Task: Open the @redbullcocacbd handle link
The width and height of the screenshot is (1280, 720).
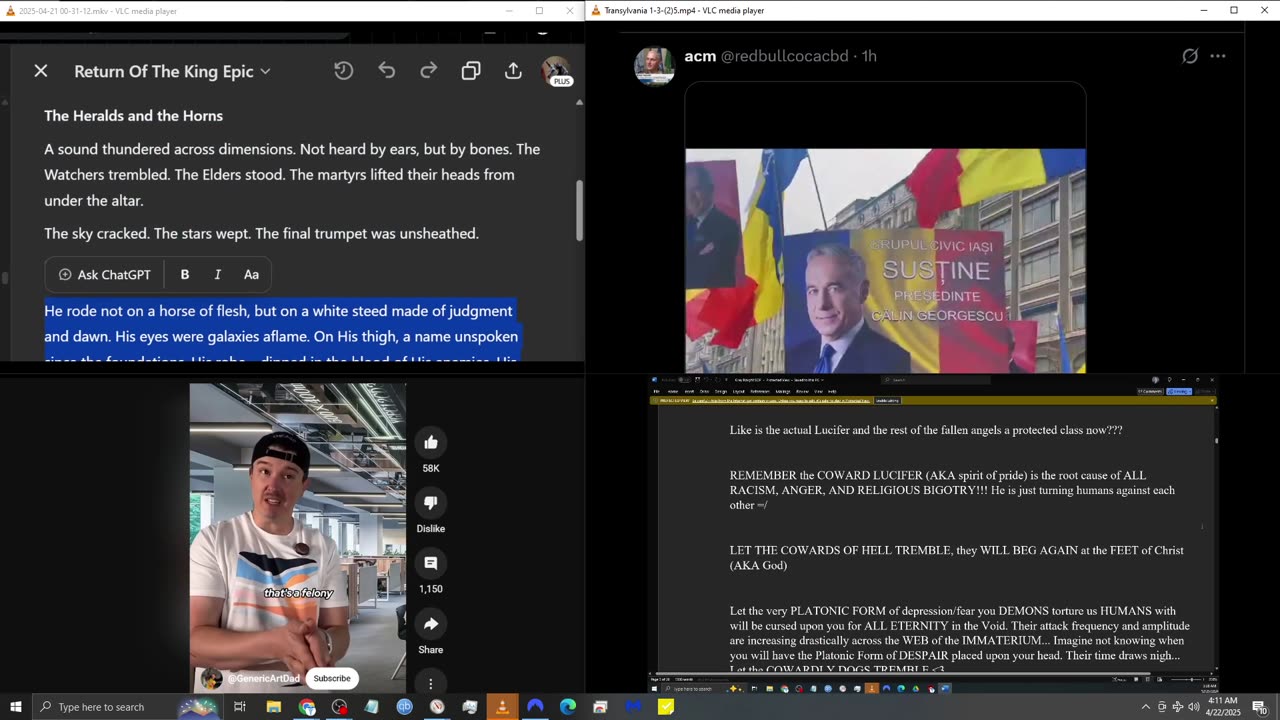Action: click(785, 56)
